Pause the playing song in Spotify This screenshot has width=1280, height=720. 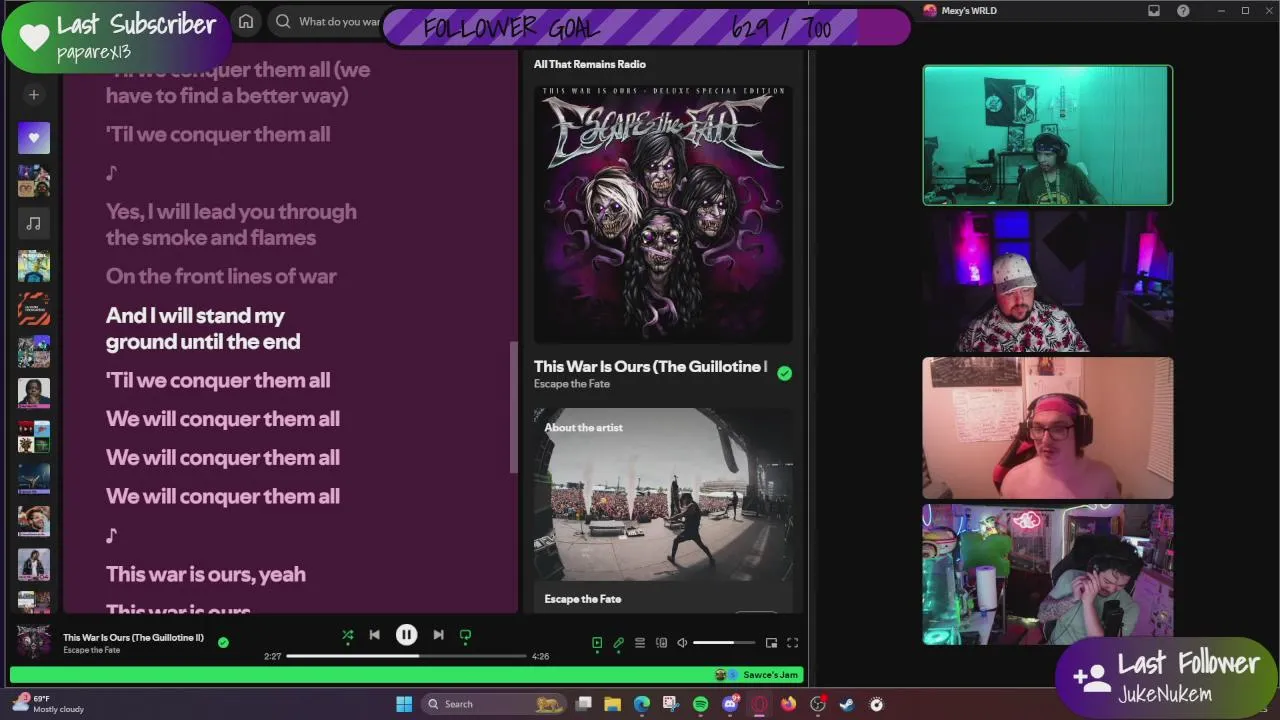tap(406, 635)
